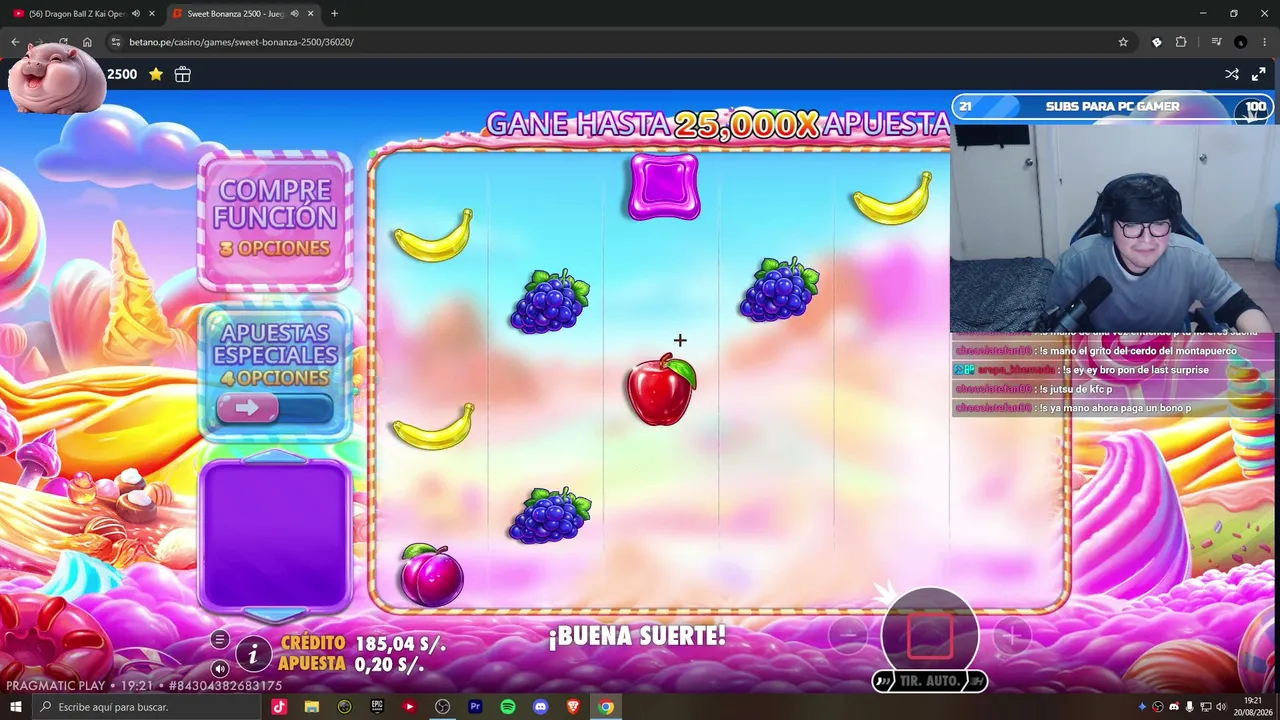The width and height of the screenshot is (1280, 720).
Task: Close the Dragon Ball Z Kai tab
Action: pyautogui.click(x=152, y=14)
